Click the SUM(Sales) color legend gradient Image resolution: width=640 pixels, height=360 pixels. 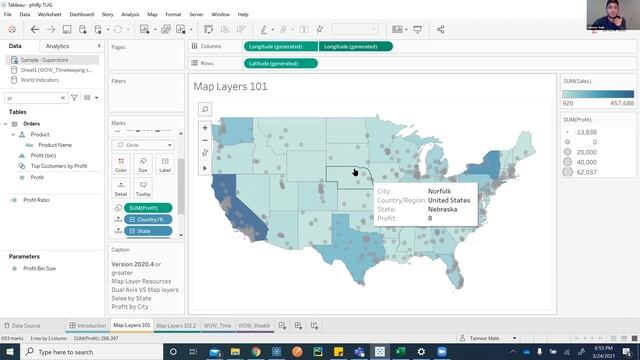click(598, 94)
